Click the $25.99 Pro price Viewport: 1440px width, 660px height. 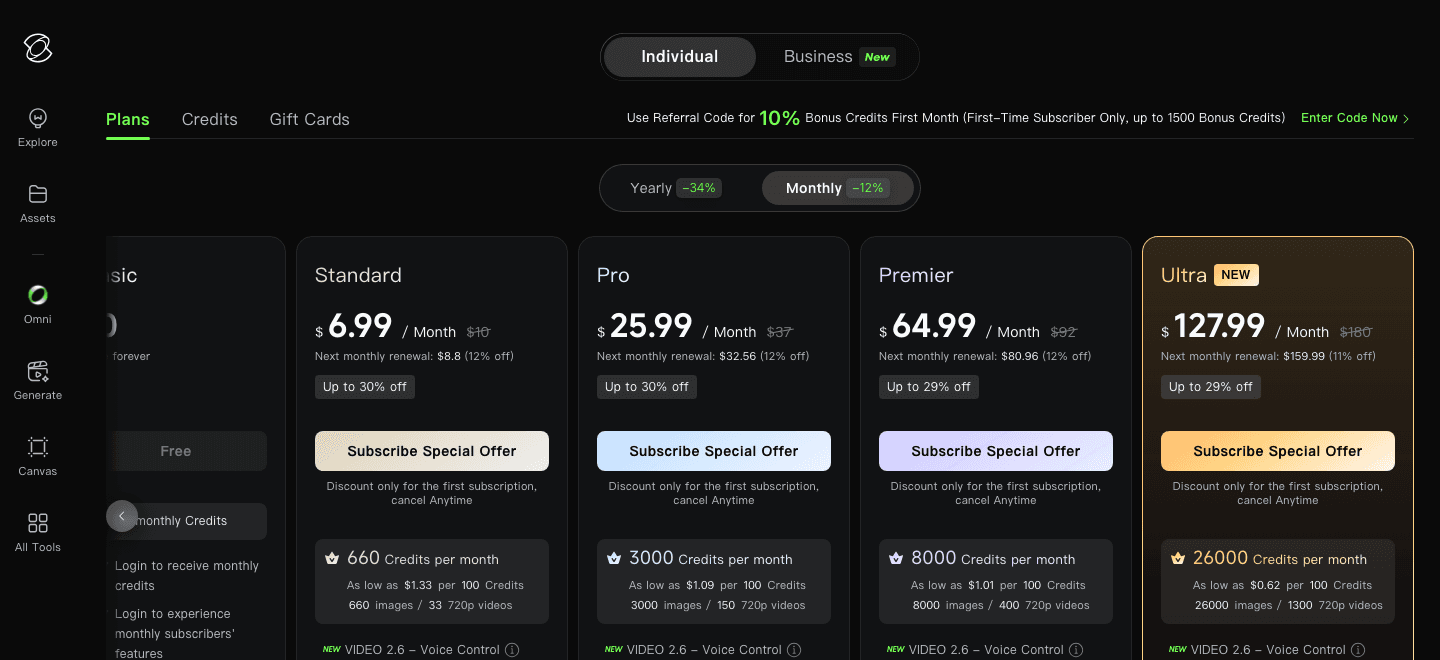click(x=645, y=326)
